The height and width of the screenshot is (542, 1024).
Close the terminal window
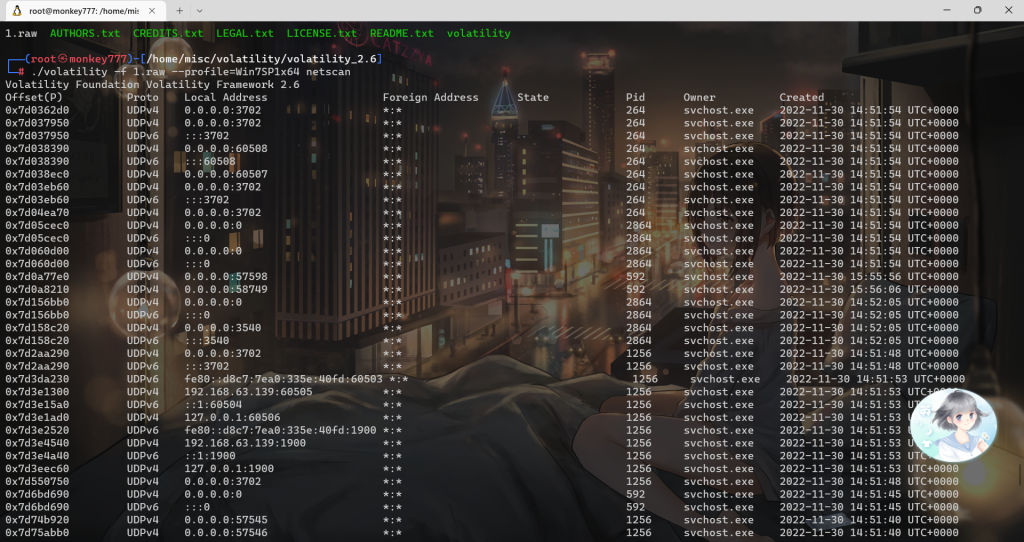pos(1008,10)
